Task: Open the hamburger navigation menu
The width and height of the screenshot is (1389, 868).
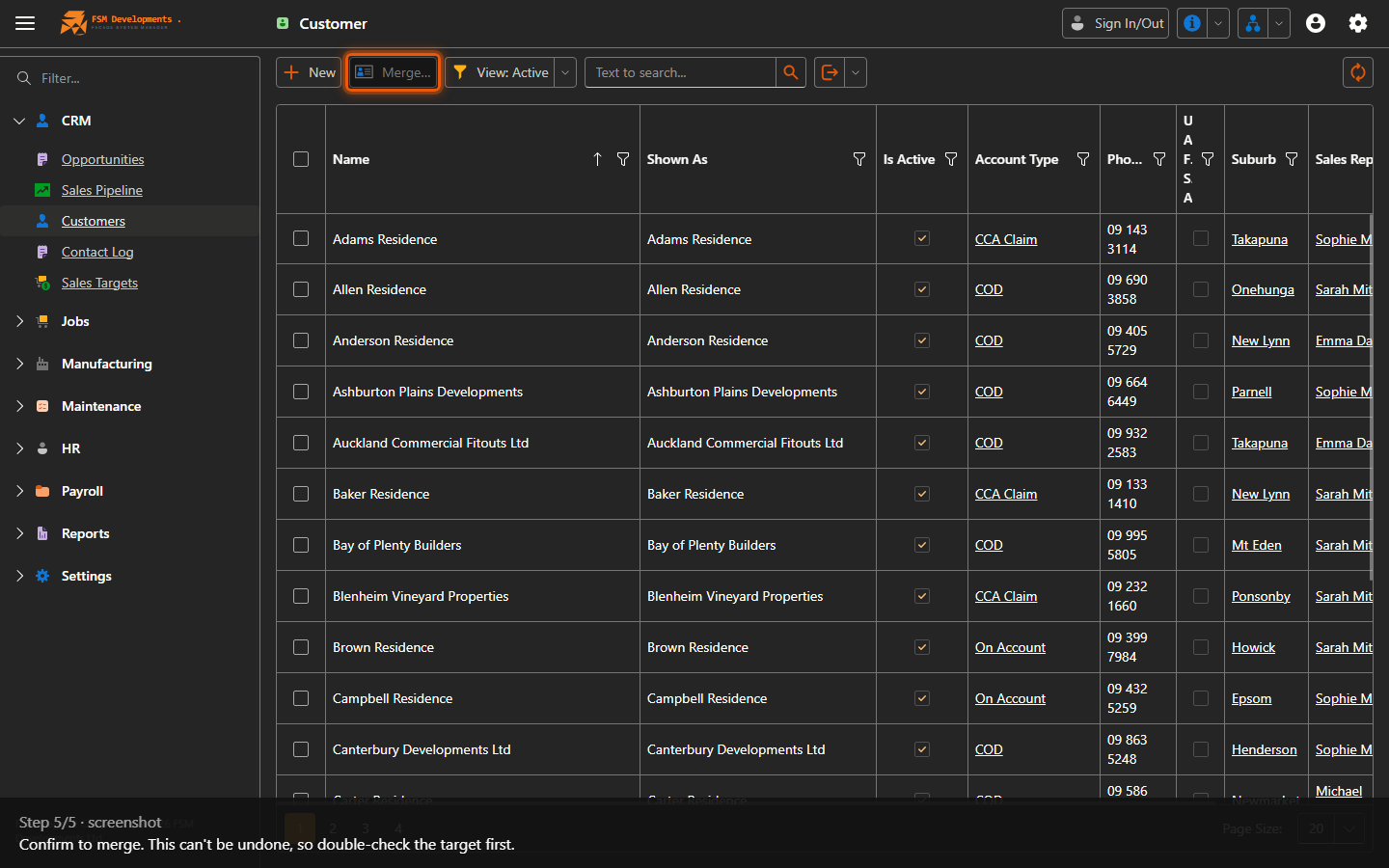Action: (x=25, y=23)
